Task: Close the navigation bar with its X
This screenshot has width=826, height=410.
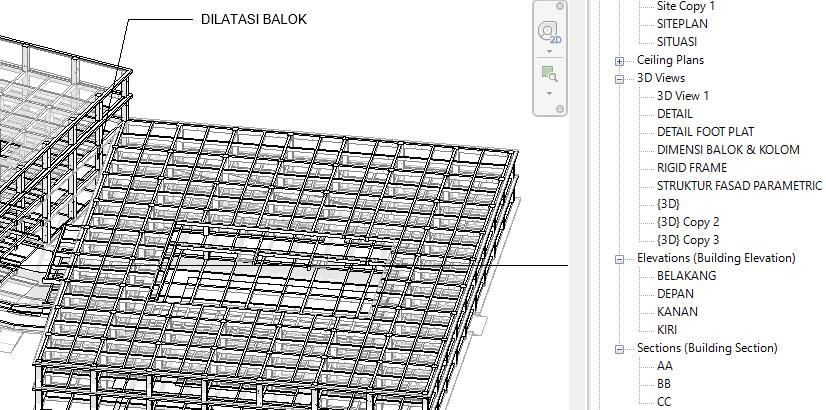Action: click(x=560, y=6)
